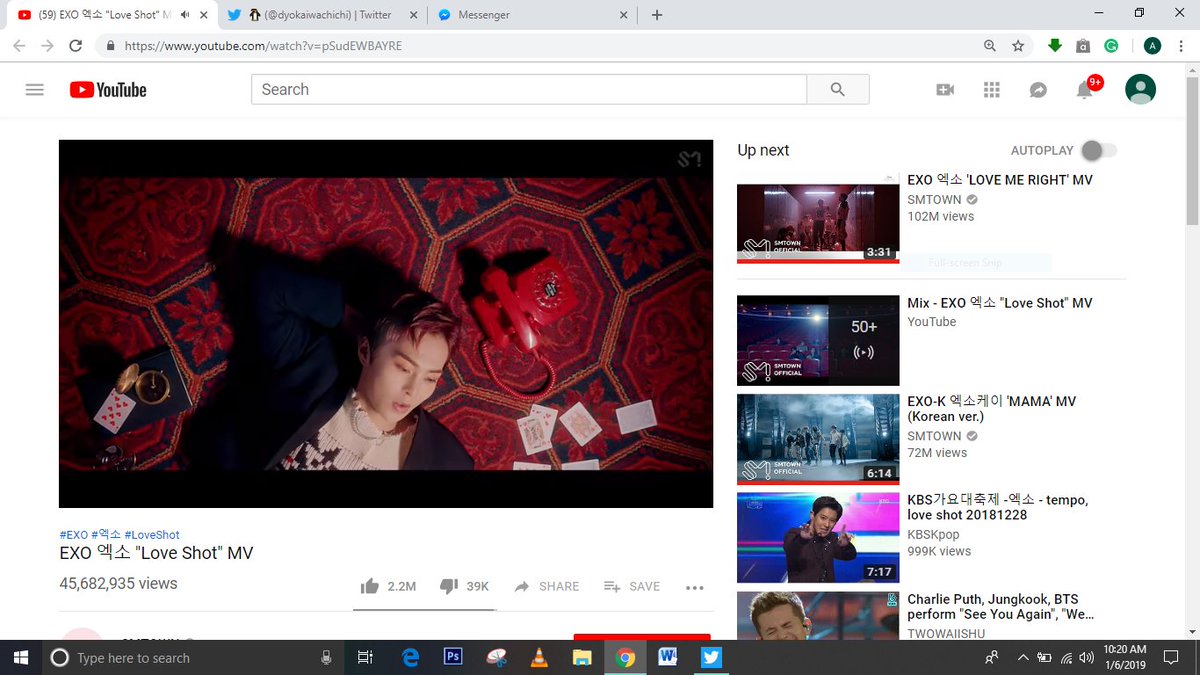
Task: Open the #LoveShot hashtag link
Action: coord(152,535)
